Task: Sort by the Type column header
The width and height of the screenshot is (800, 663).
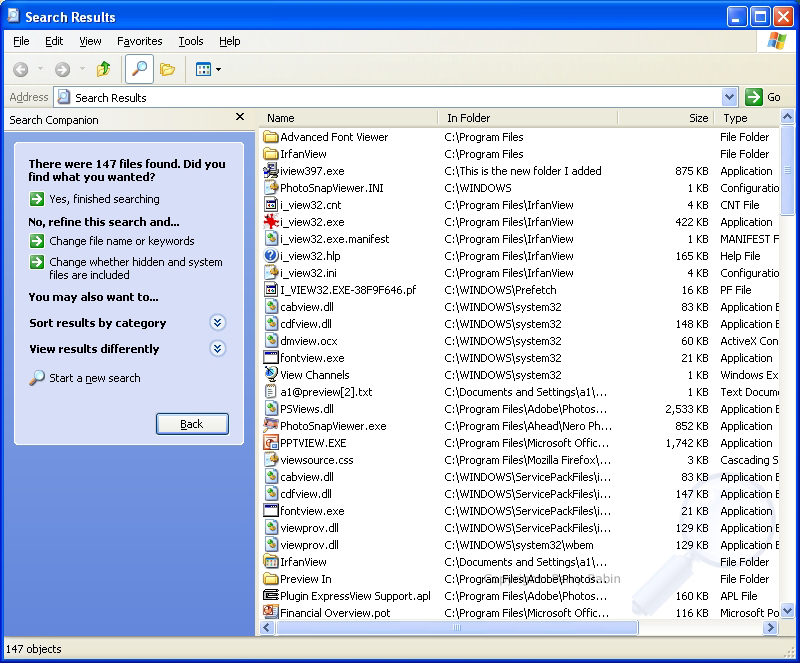Action: [x=747, y=118]
